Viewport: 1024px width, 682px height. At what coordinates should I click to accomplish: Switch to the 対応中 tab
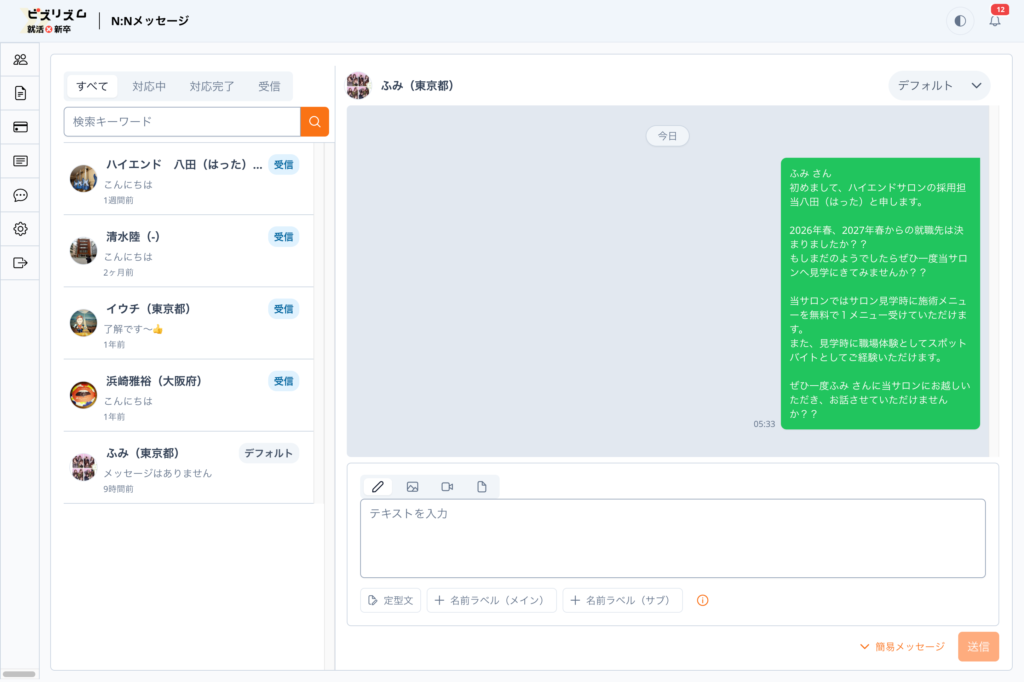click(149, 86)
